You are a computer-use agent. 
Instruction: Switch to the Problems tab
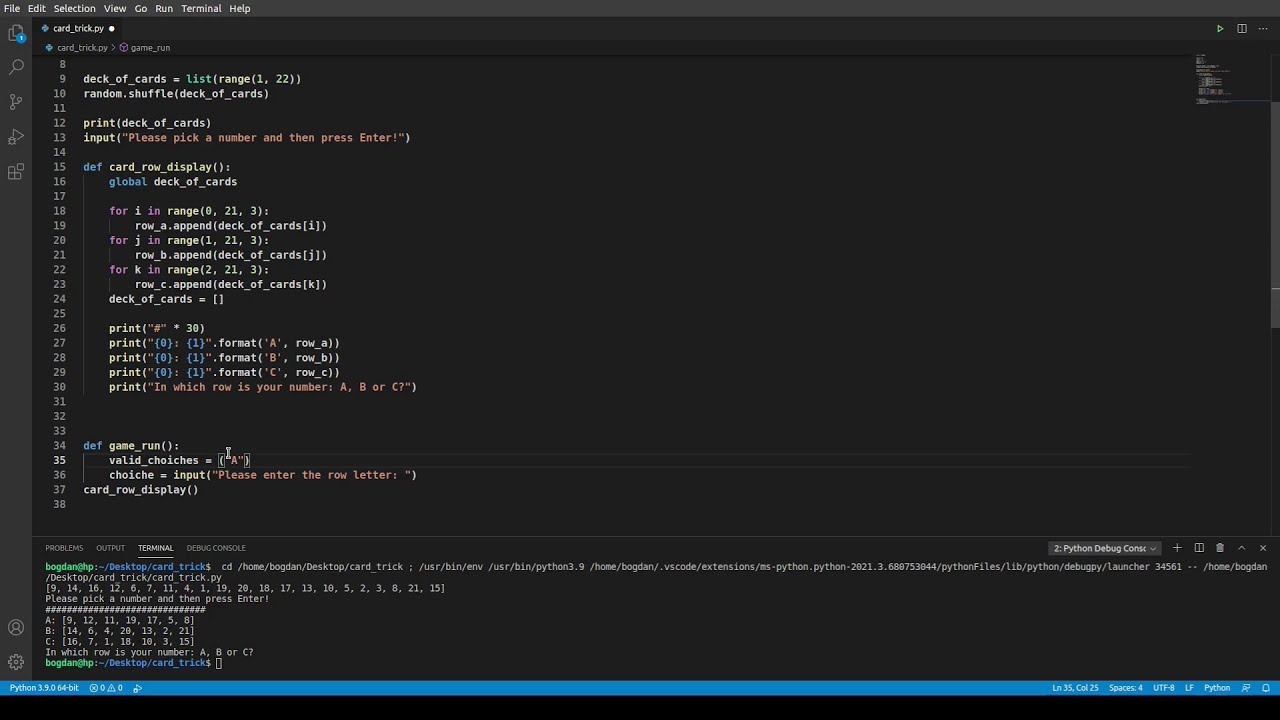64,548
